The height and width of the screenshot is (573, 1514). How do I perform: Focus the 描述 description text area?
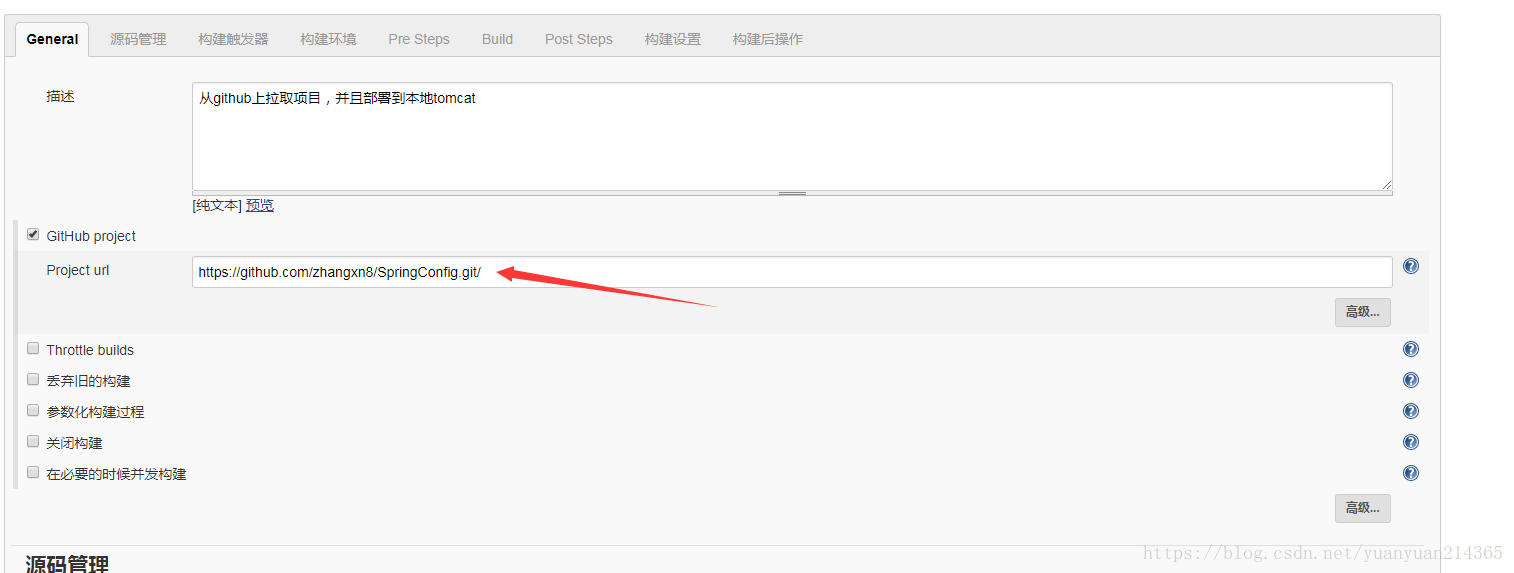pyautogui.click(x=792, y=136)
